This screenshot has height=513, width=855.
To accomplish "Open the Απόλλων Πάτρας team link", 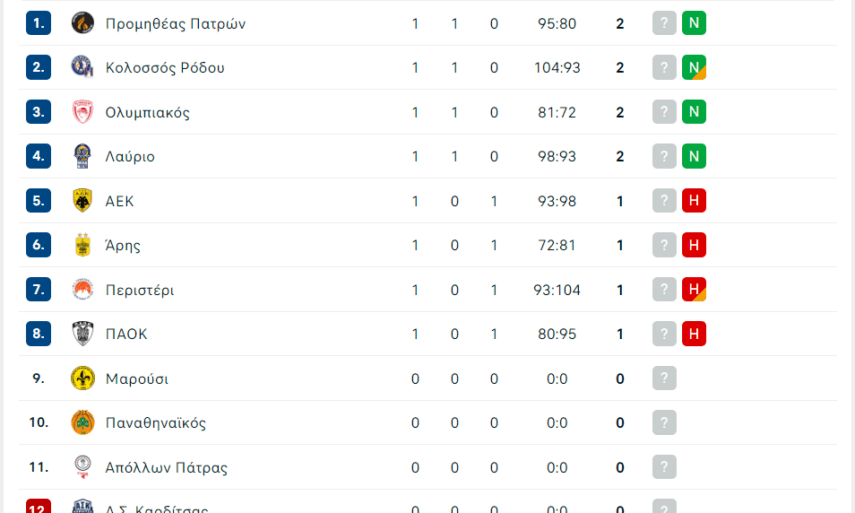I will point(166,467).
